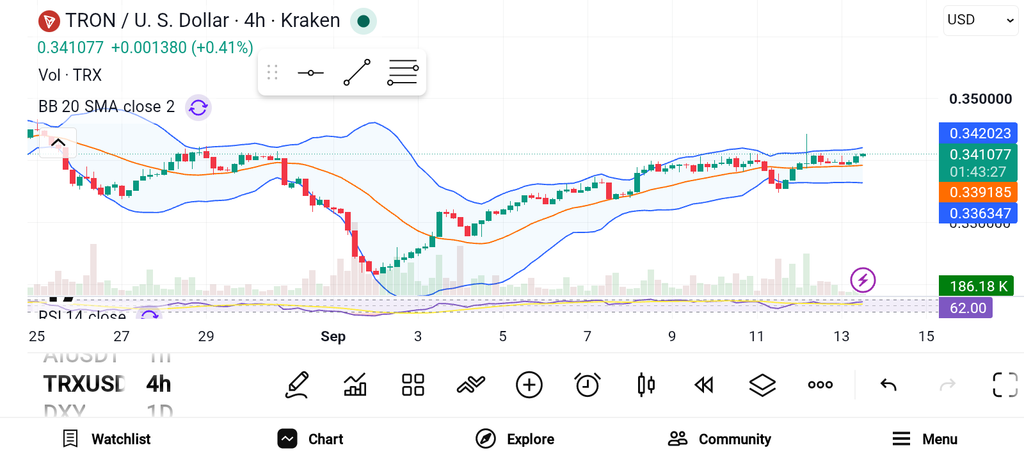Open the indicators chart icon

(x=355, y=385)
